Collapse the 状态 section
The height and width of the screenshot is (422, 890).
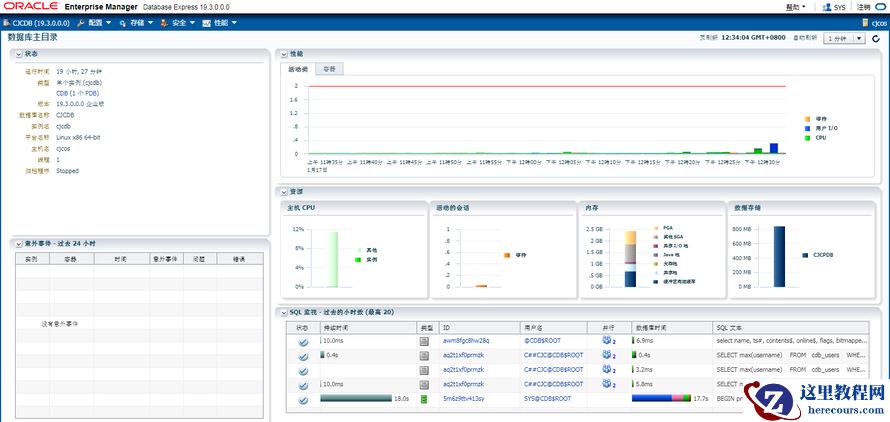(19, 53)
